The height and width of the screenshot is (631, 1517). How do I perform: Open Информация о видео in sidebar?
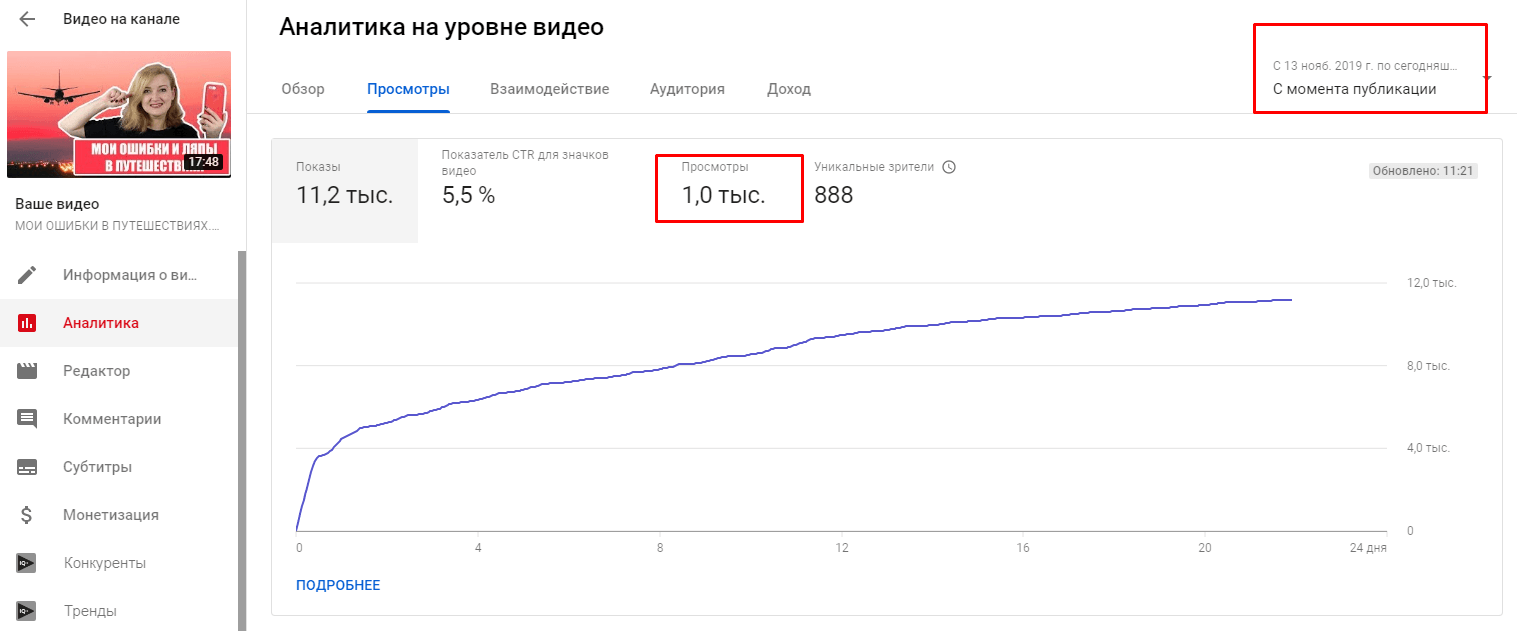point(119,275)
